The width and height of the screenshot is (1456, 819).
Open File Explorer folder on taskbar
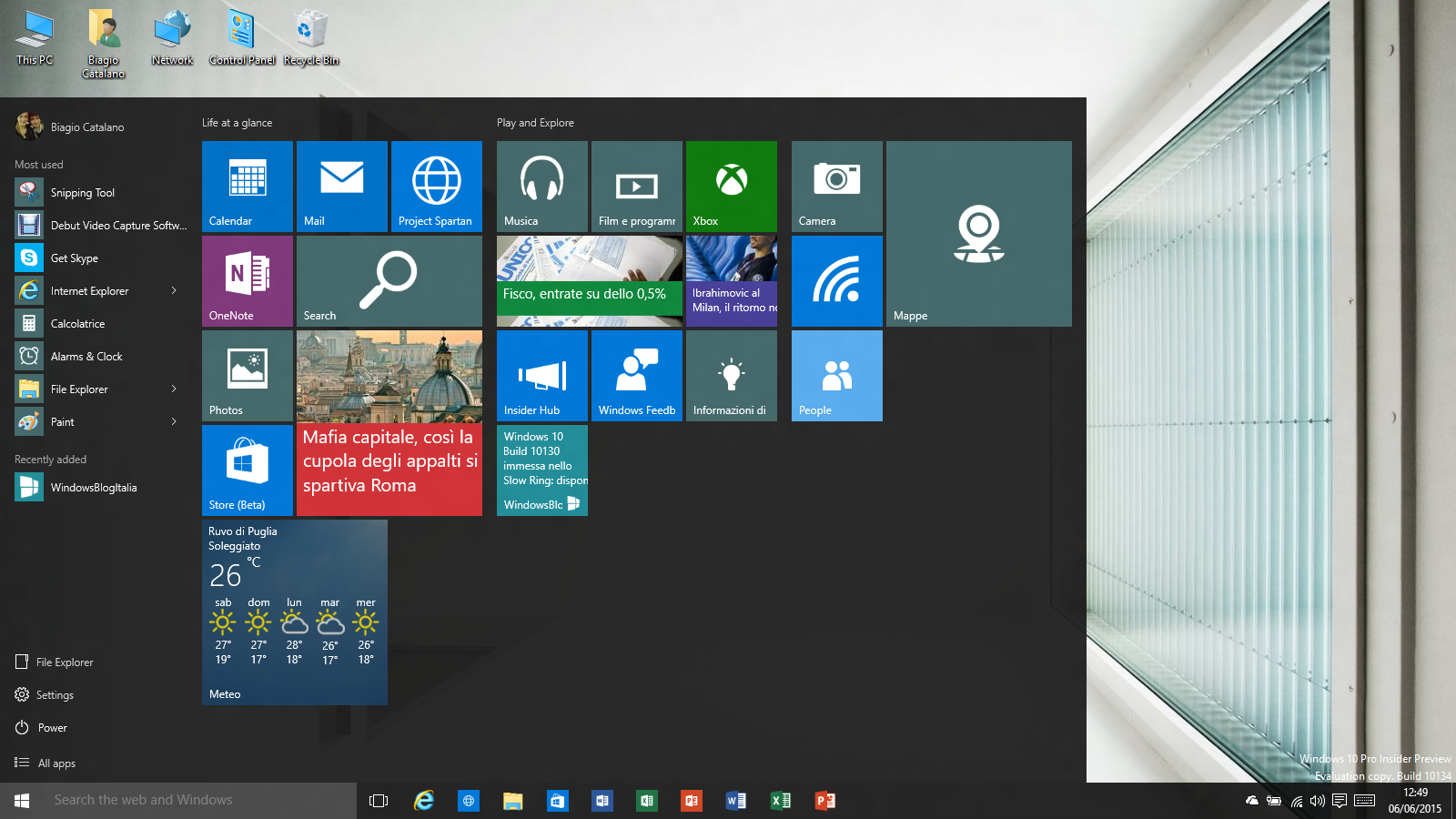[x=513, y=801]
